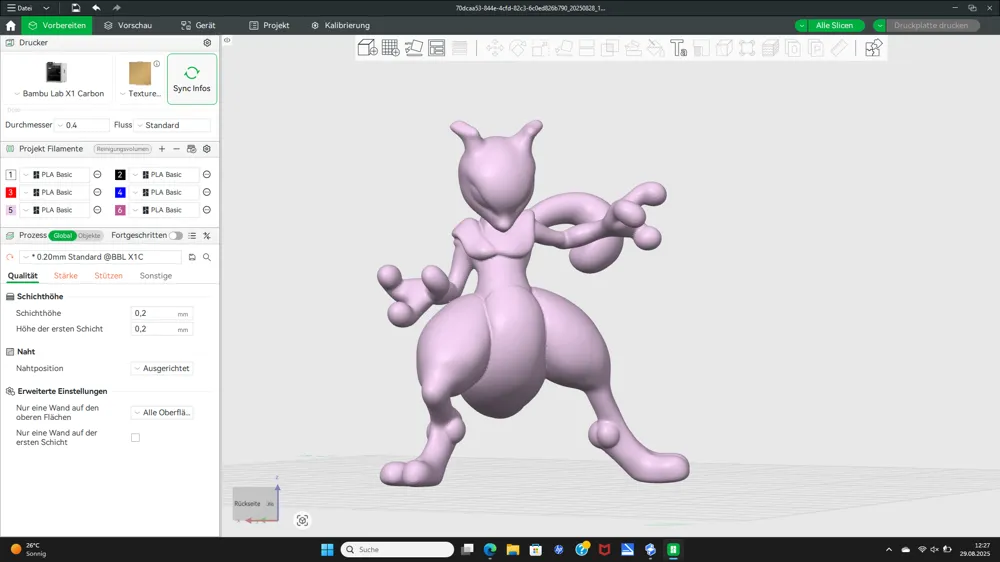
Task: Click the AMS sync icon beside filament gear
Action: tap(191, 149)
